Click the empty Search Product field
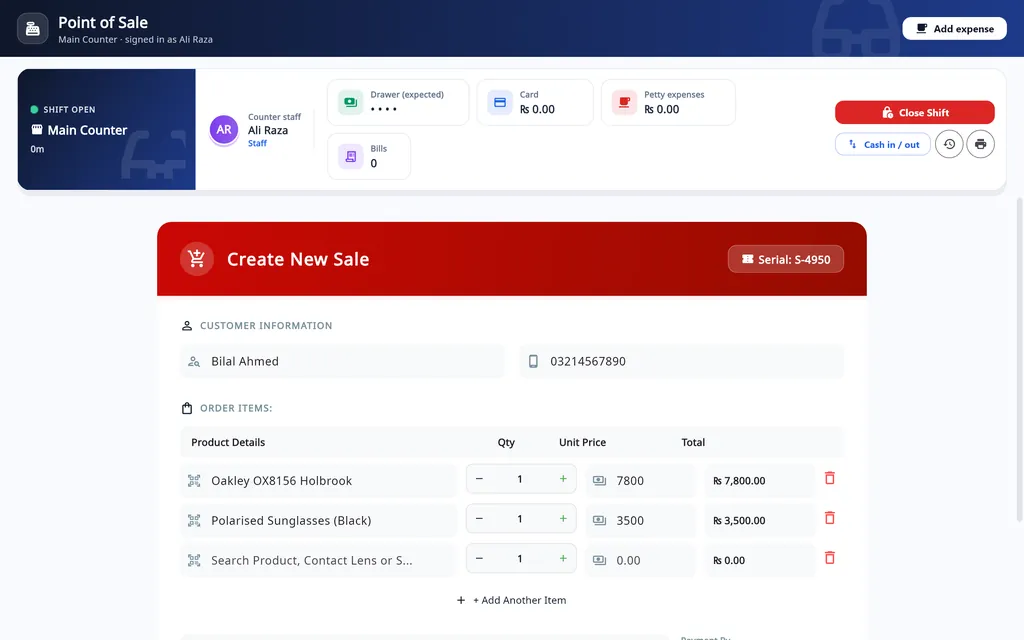This screenshot has width=1024, height=640. (x=319, y=560)
